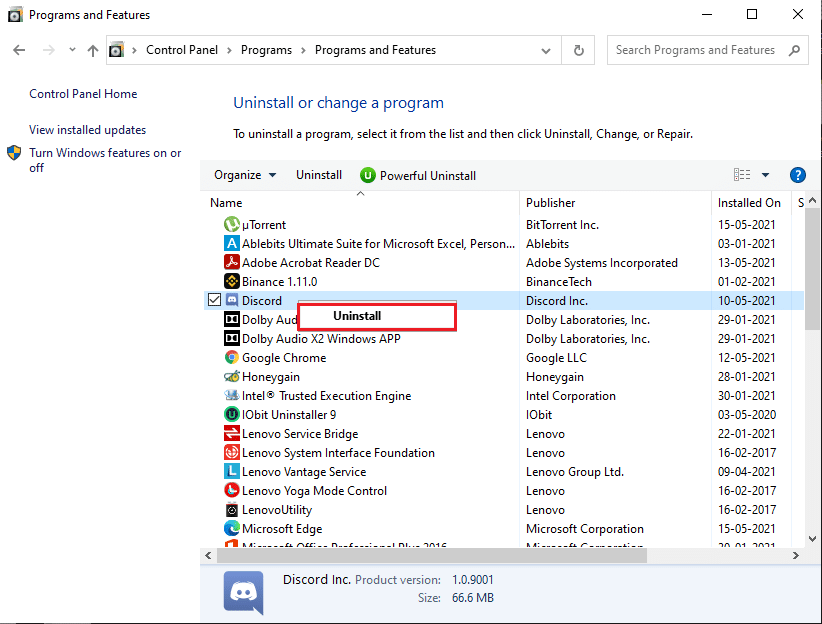The width and height of the screenshot is (822, 624).
Task: Expand the address bar history dropdown
Action: tap(546, 50)
